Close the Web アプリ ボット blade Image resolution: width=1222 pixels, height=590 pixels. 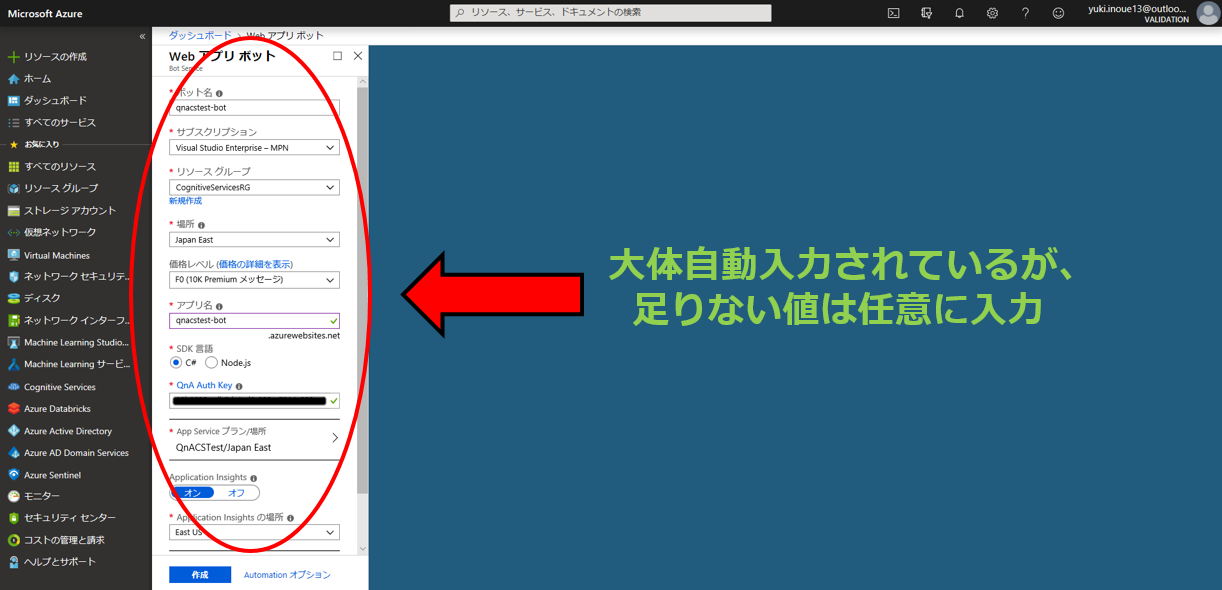coord(358,56)
